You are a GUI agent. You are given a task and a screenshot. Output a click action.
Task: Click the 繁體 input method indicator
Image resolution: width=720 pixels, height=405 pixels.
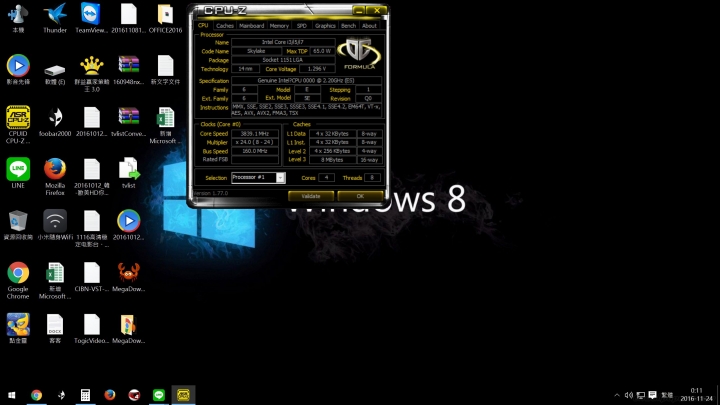[667, 395]
